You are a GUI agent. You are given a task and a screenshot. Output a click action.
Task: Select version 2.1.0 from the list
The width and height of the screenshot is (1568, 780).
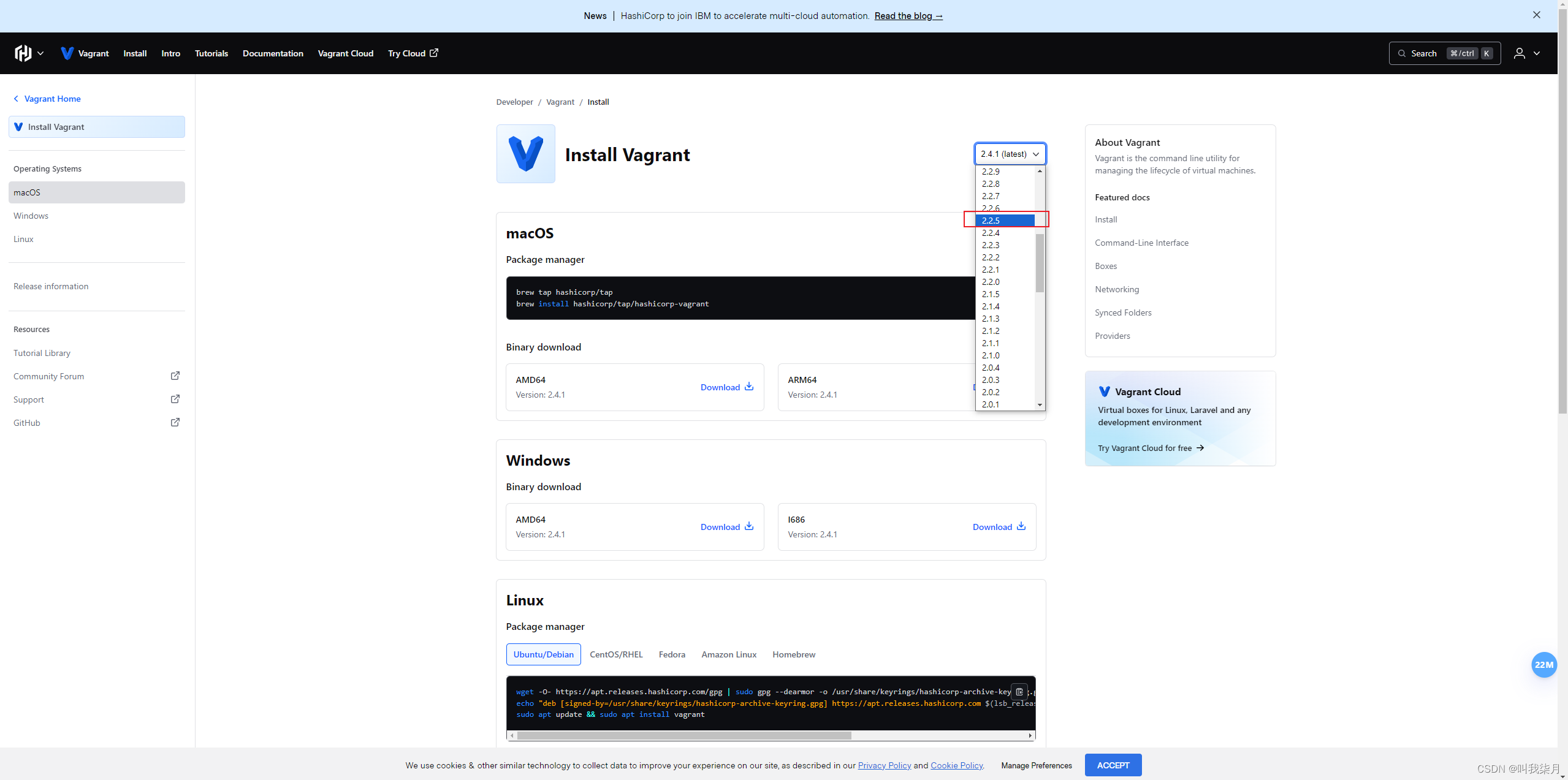[1005, 355]
